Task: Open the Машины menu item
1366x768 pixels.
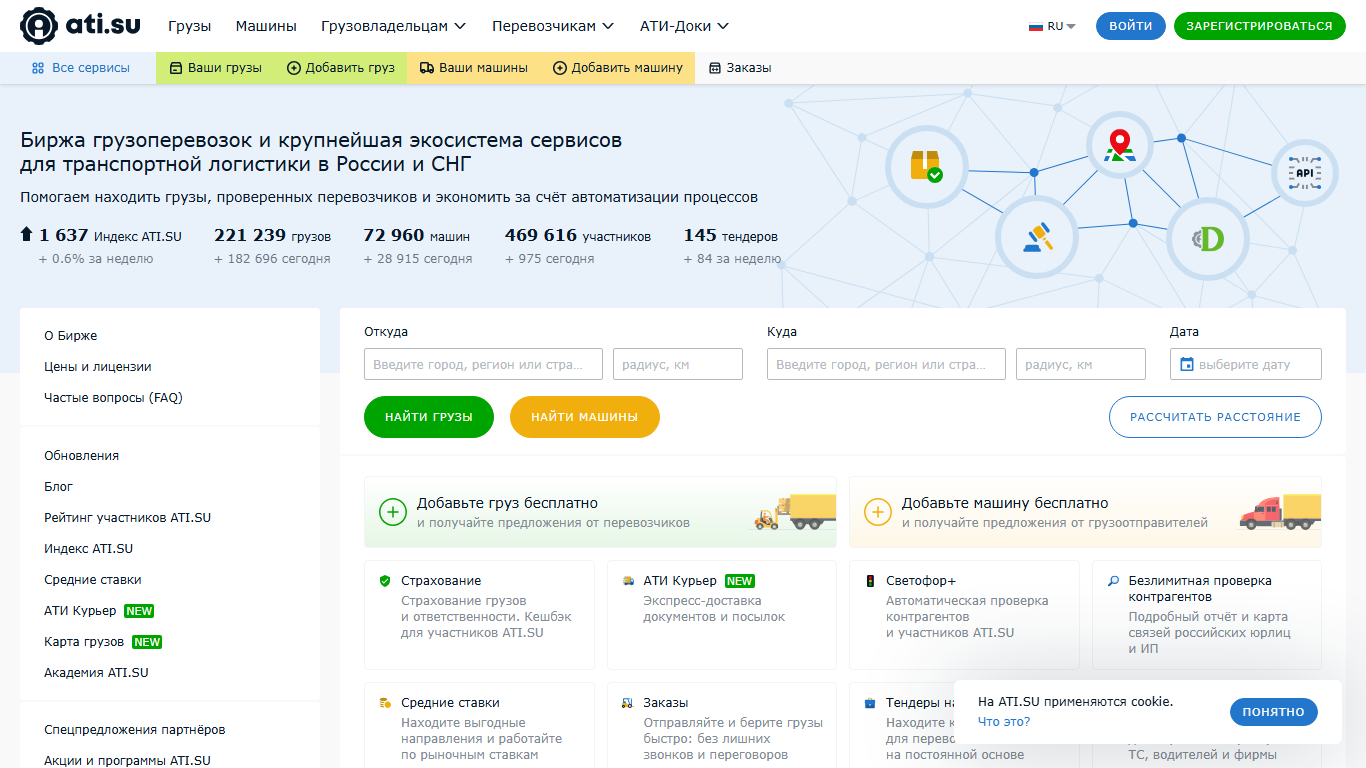Action: [x=266, y=26]
